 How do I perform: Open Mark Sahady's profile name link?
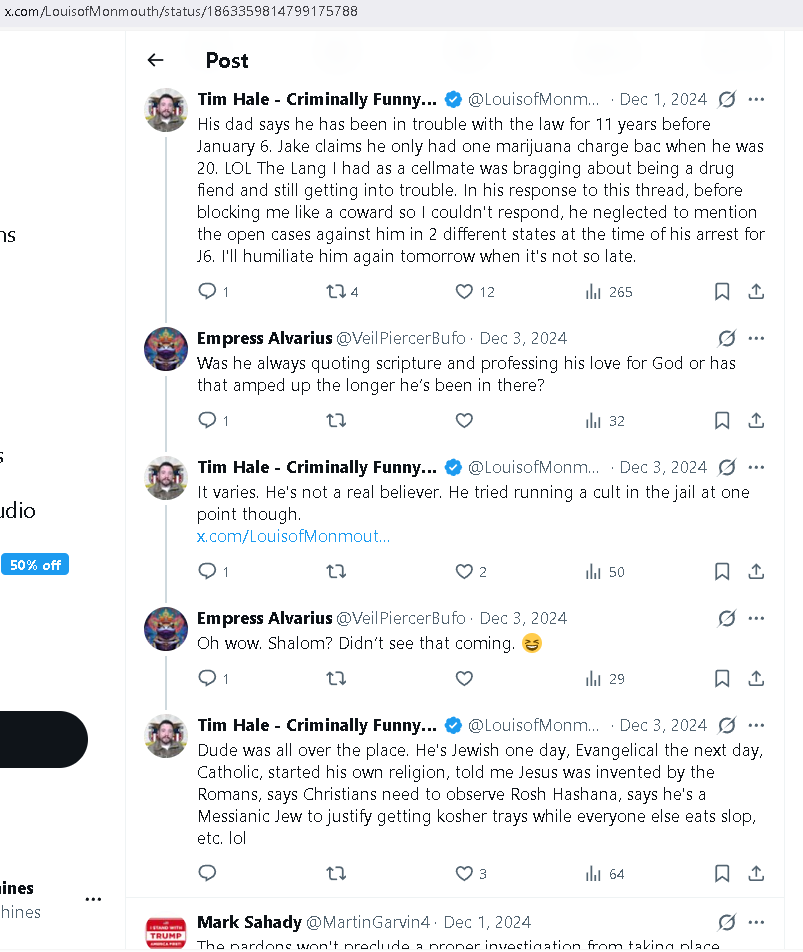pos(249,922)
